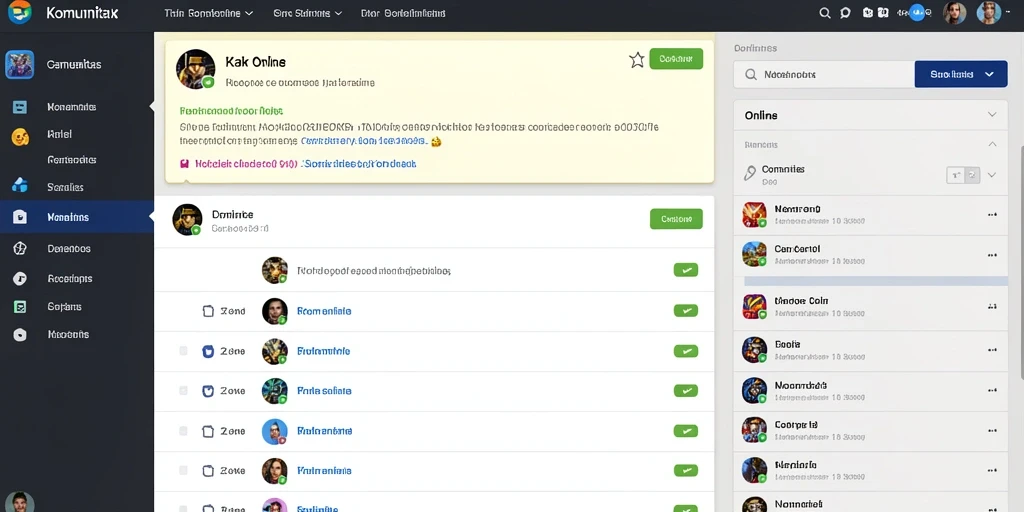Viewport: 1024px width, 512px height.
Task: Click the right-panel search input field
Action: coord(824,74)
